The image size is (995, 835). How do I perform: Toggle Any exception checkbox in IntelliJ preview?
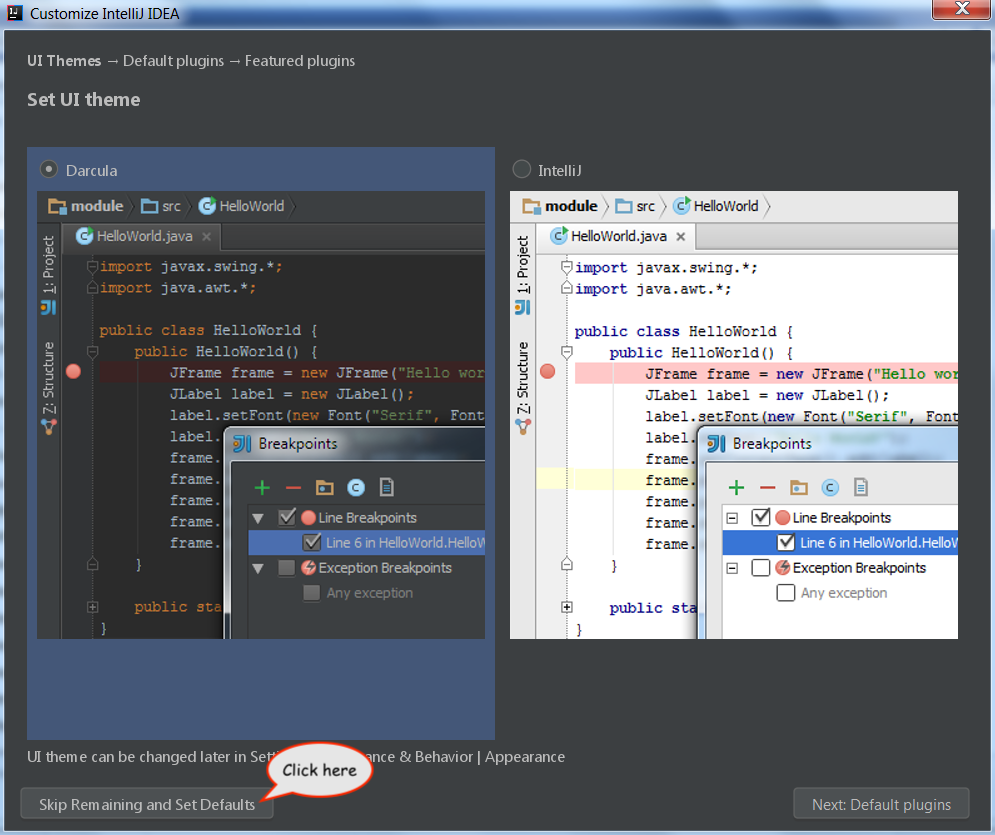point(786,593)
